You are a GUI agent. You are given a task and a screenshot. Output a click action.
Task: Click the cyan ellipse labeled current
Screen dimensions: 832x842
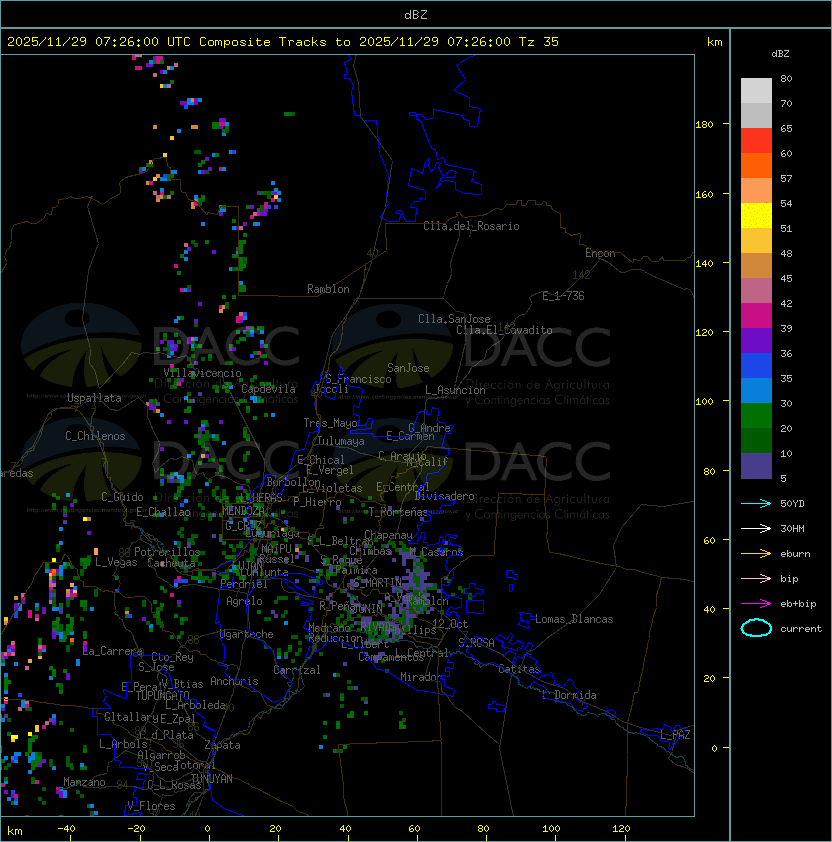756,628
